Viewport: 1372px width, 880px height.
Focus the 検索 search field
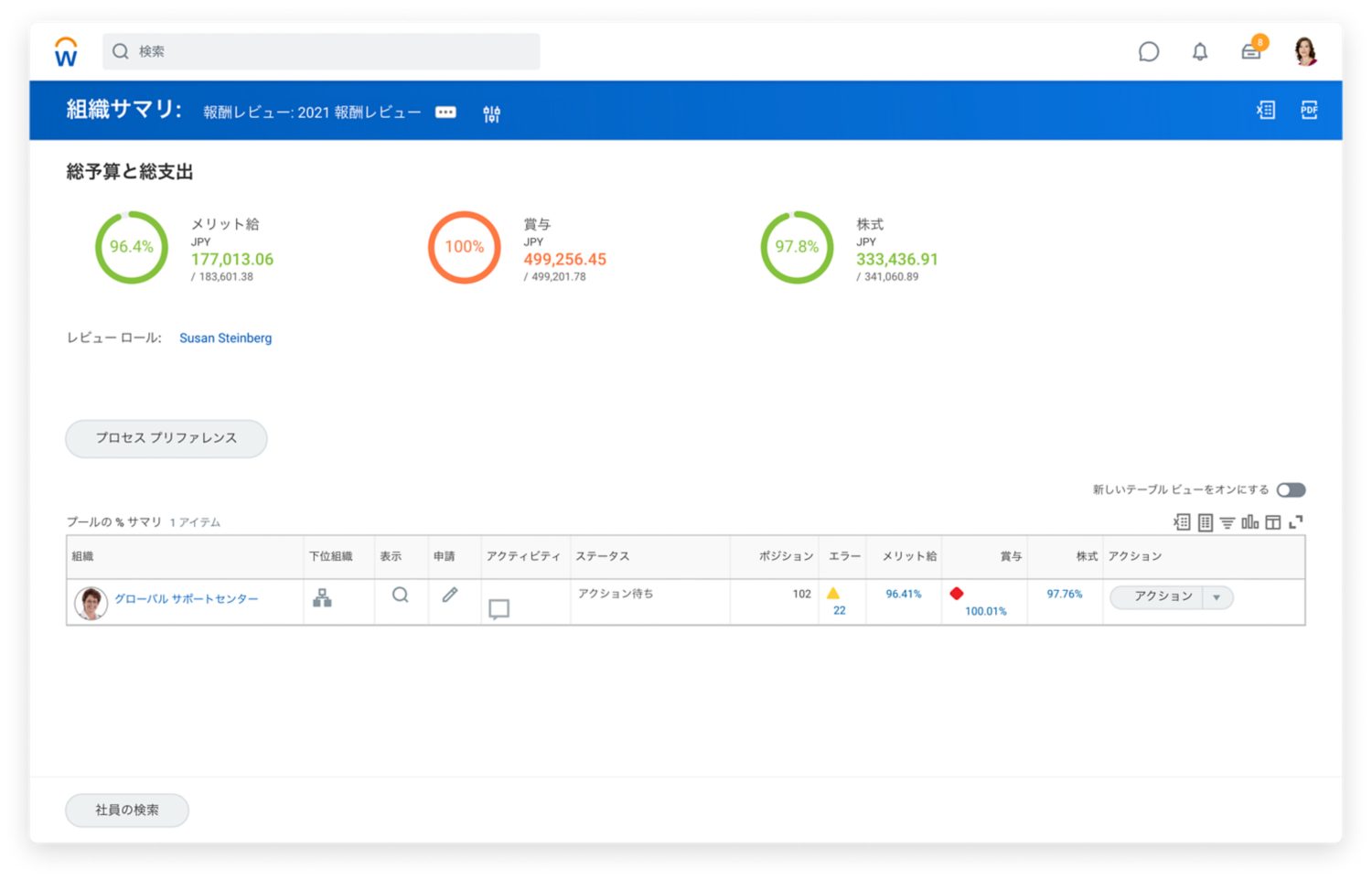point(321,51)
